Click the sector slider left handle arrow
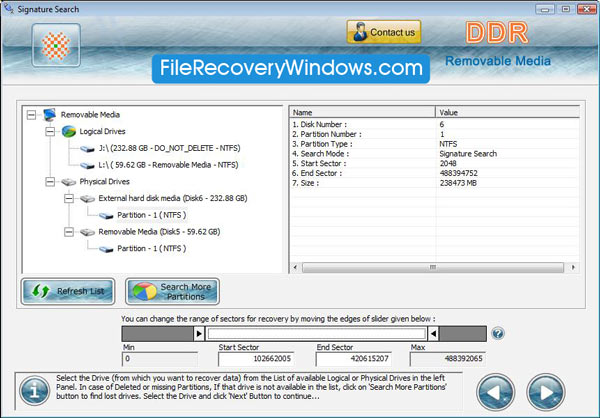 pos(199,334)
